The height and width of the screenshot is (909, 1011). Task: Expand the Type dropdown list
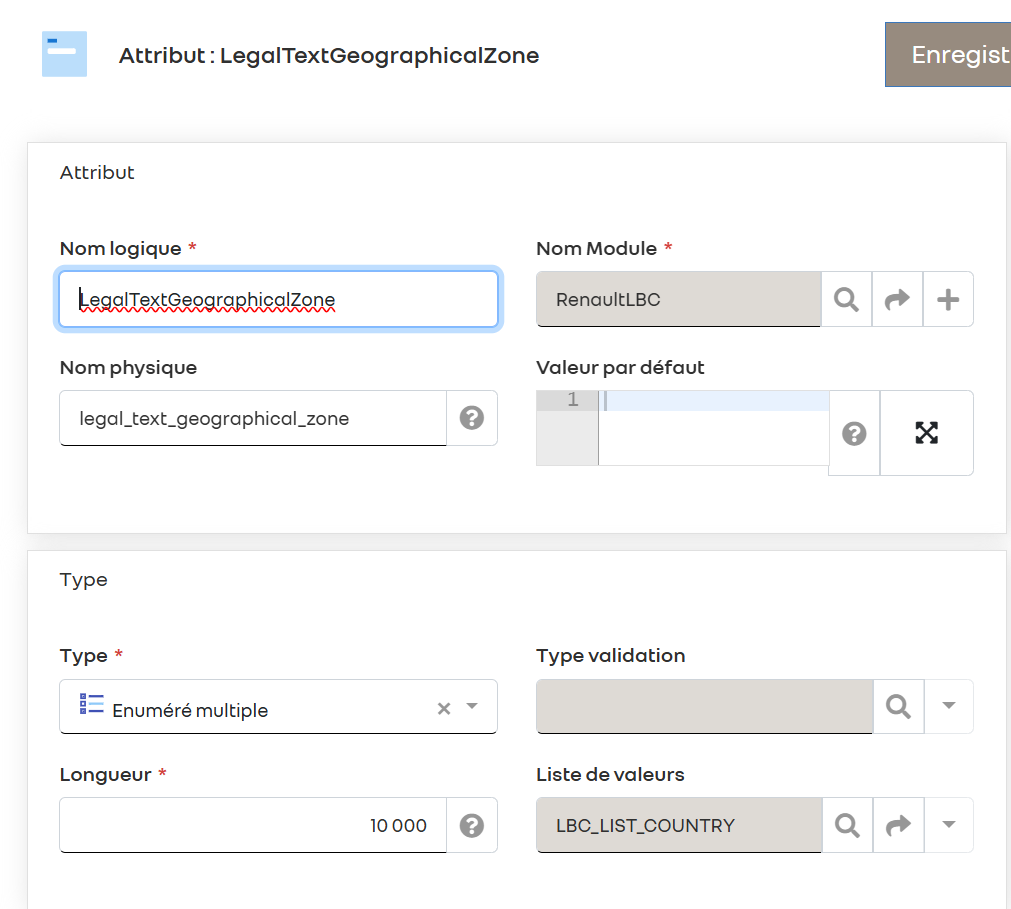[473, 707]
